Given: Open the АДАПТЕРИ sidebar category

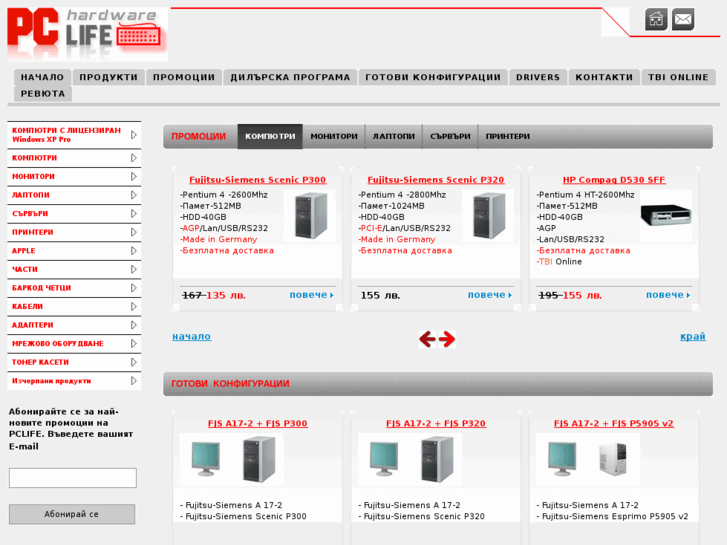Looking at the screenshot, I should [x=74, y=325].
